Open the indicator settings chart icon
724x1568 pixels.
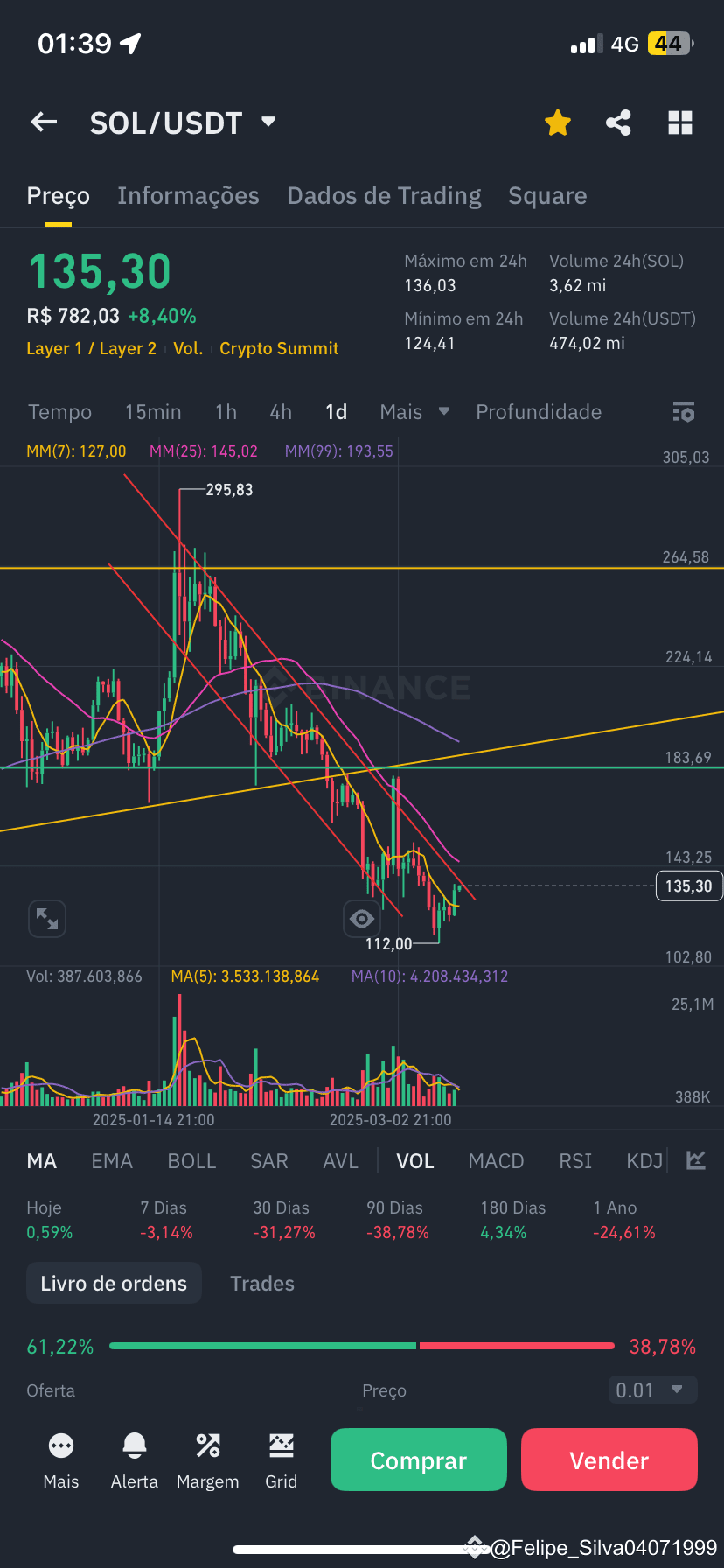pos(696,1161)
